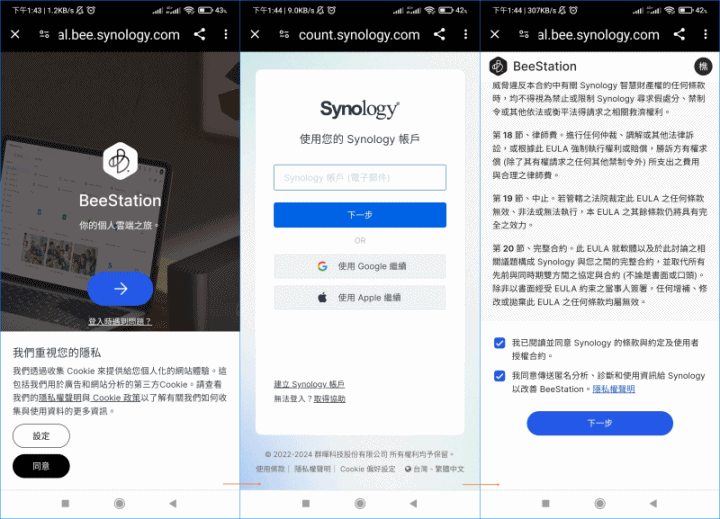Open the round user avatar in BeeStation header
720x519 pixels.
click(703, 67)
